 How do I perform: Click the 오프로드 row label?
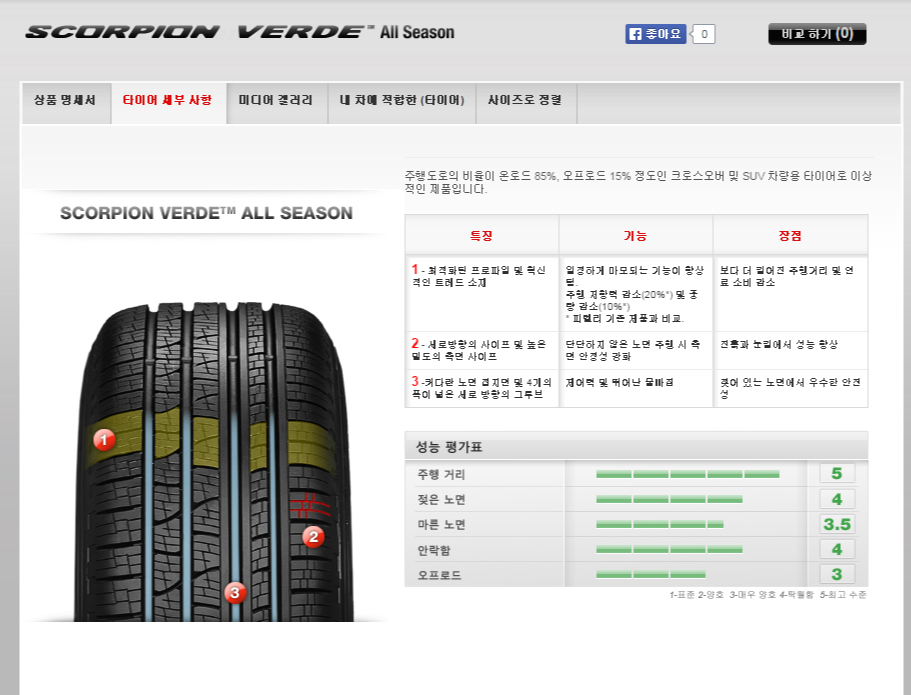point(439,575)
